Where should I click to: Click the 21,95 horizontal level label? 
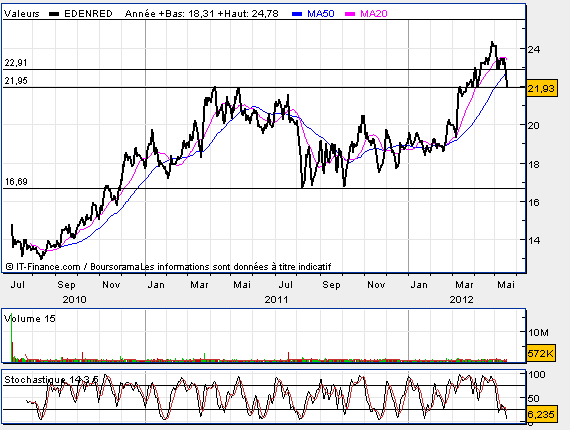click(16, 81)
